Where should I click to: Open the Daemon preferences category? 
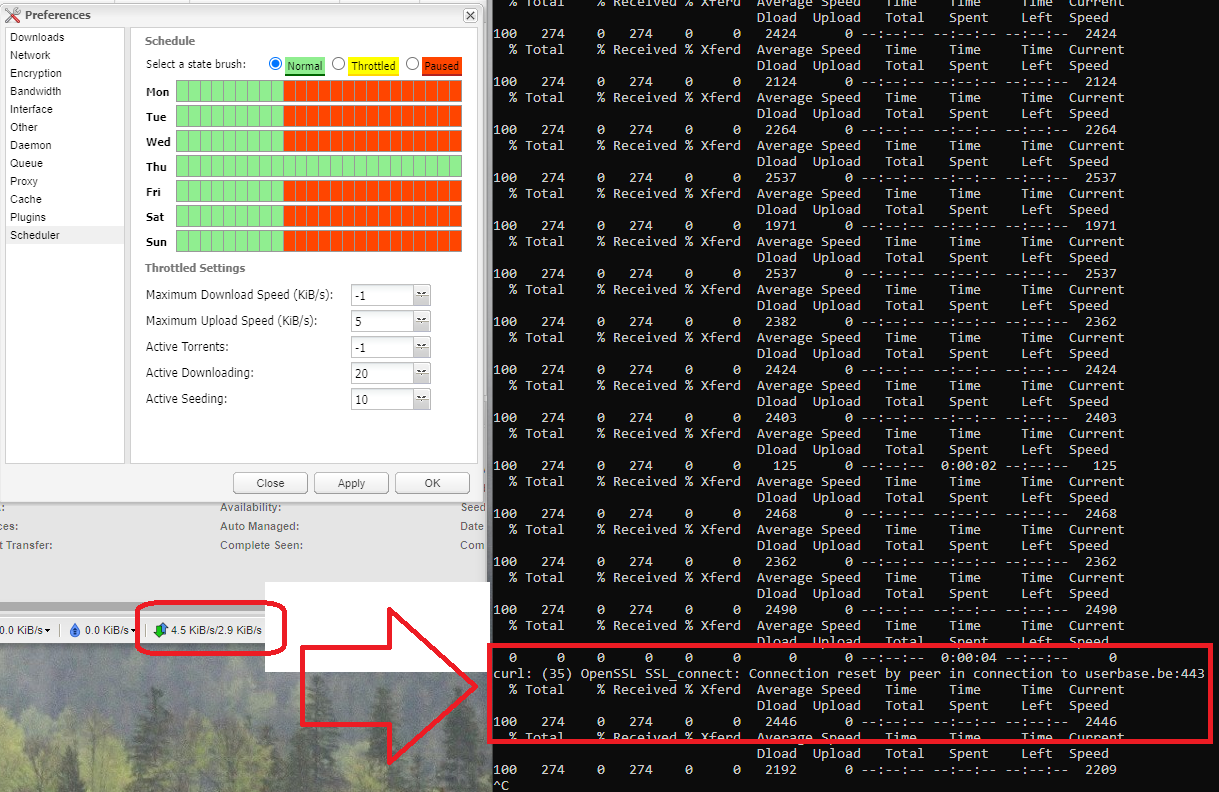pyautogui.click(x=31, y=145)
